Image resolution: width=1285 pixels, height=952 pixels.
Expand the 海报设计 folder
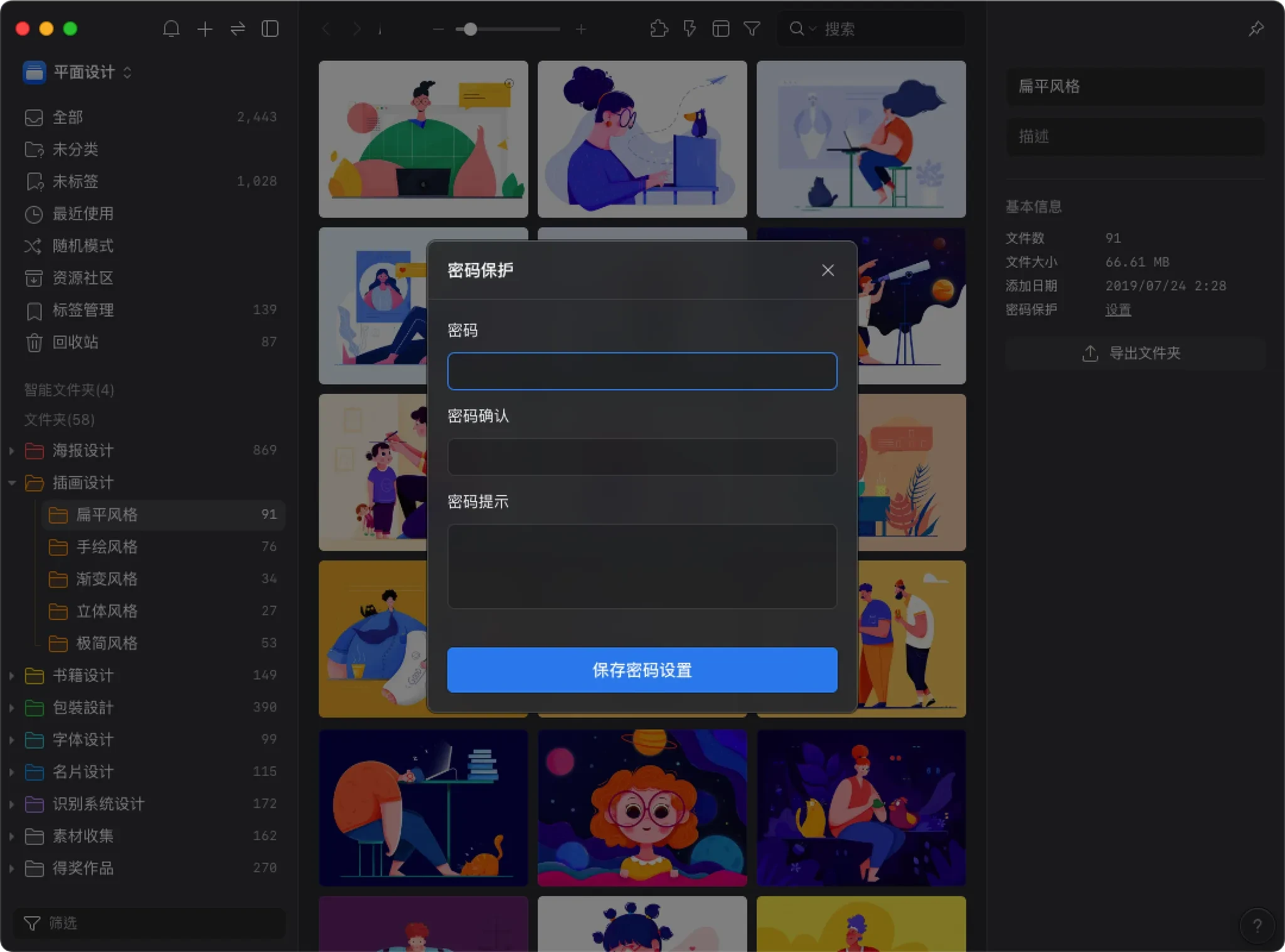coord(11,451)
